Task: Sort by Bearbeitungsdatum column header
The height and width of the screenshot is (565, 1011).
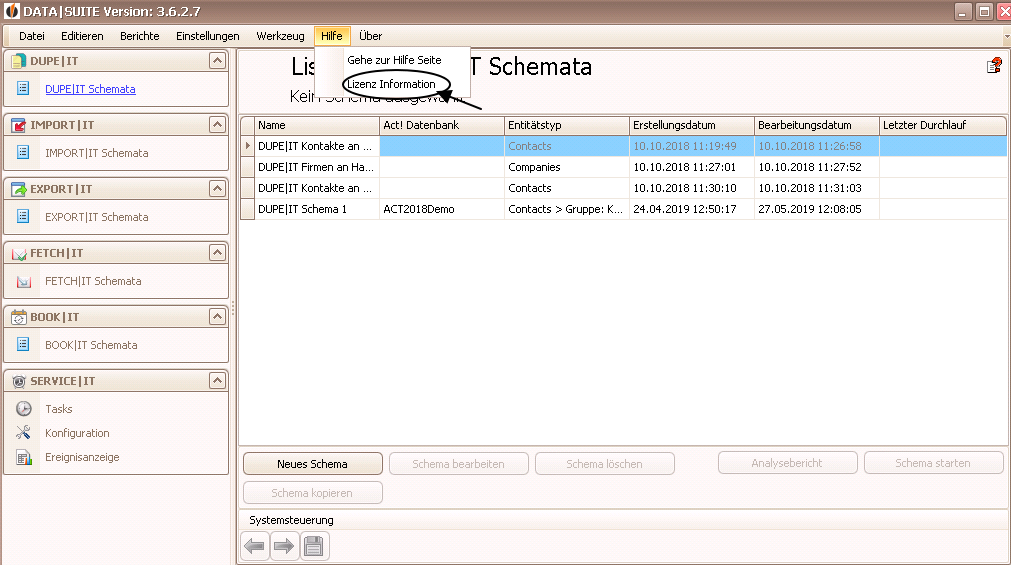Action: (x=817, y=125)
